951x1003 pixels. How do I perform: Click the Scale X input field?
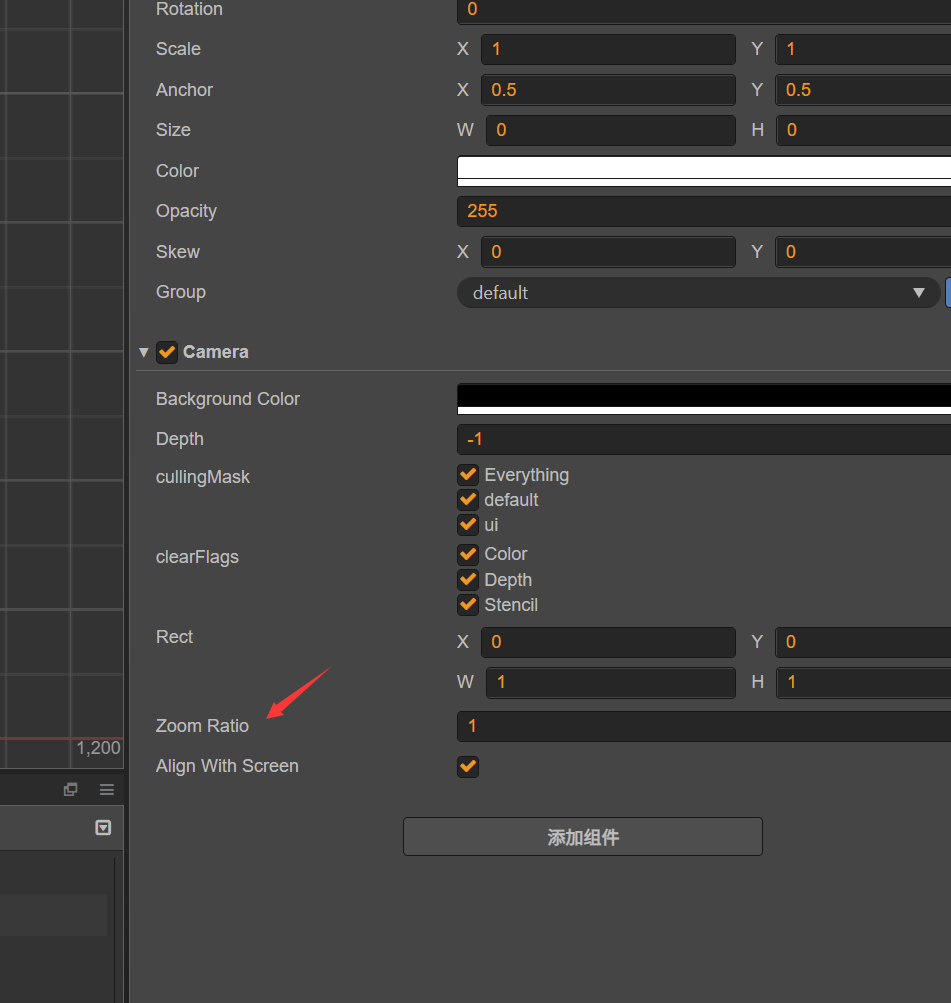click(608, 49)
